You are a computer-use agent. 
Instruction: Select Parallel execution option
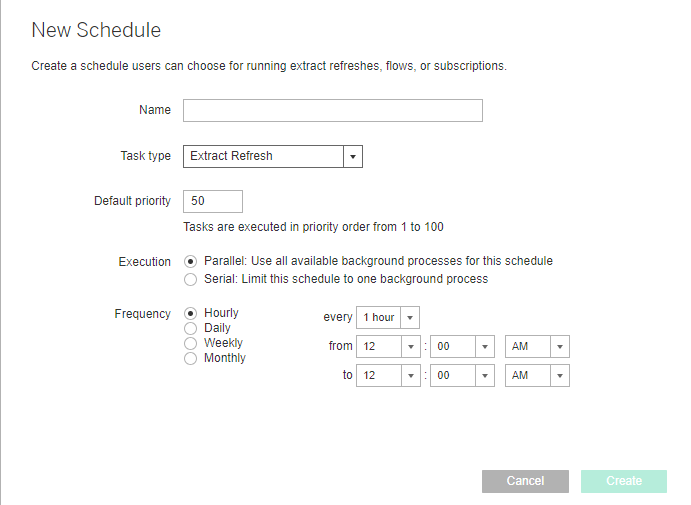click(191, 261)
